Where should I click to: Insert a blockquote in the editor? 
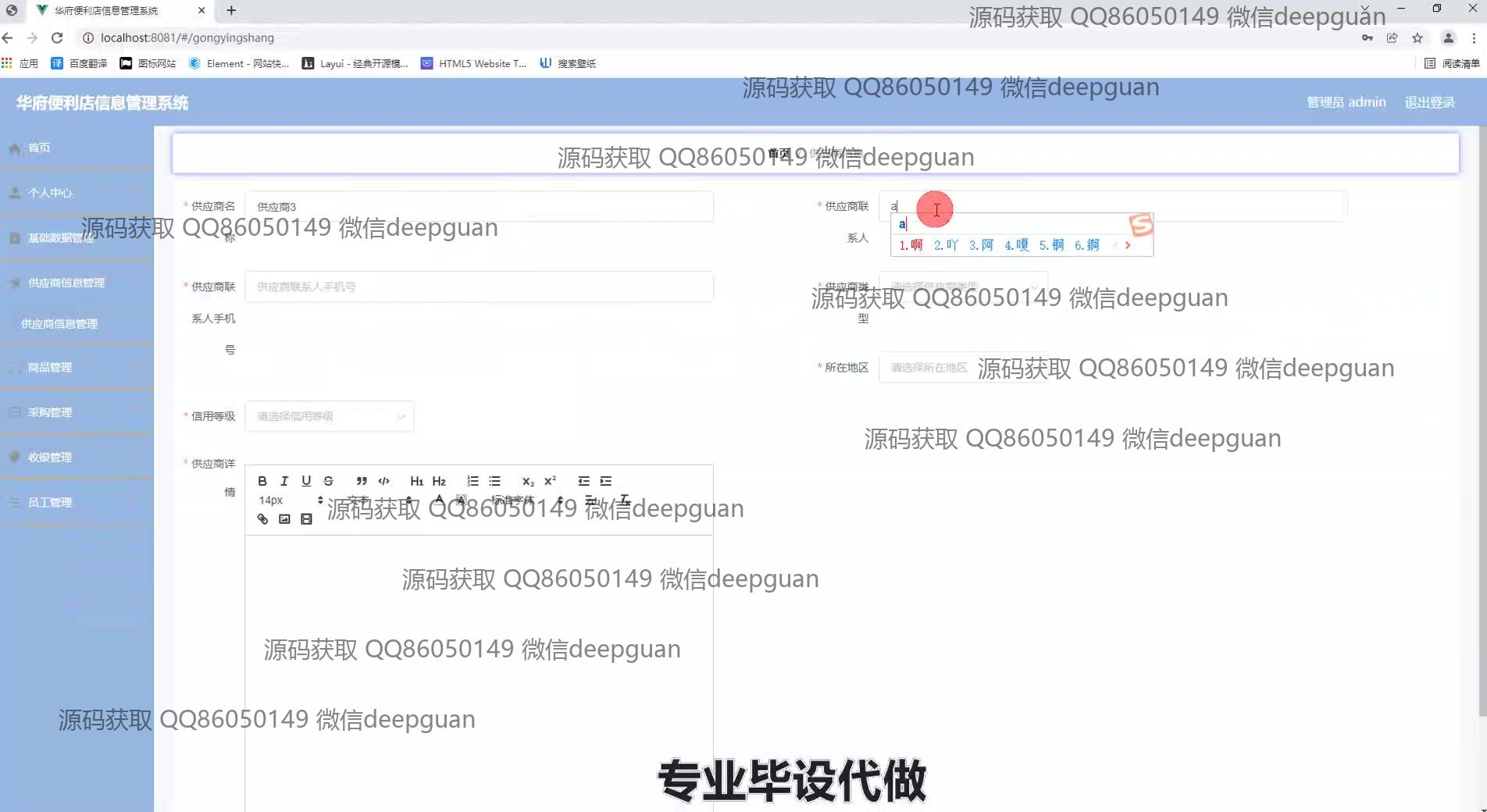click(x=362, y=481)
